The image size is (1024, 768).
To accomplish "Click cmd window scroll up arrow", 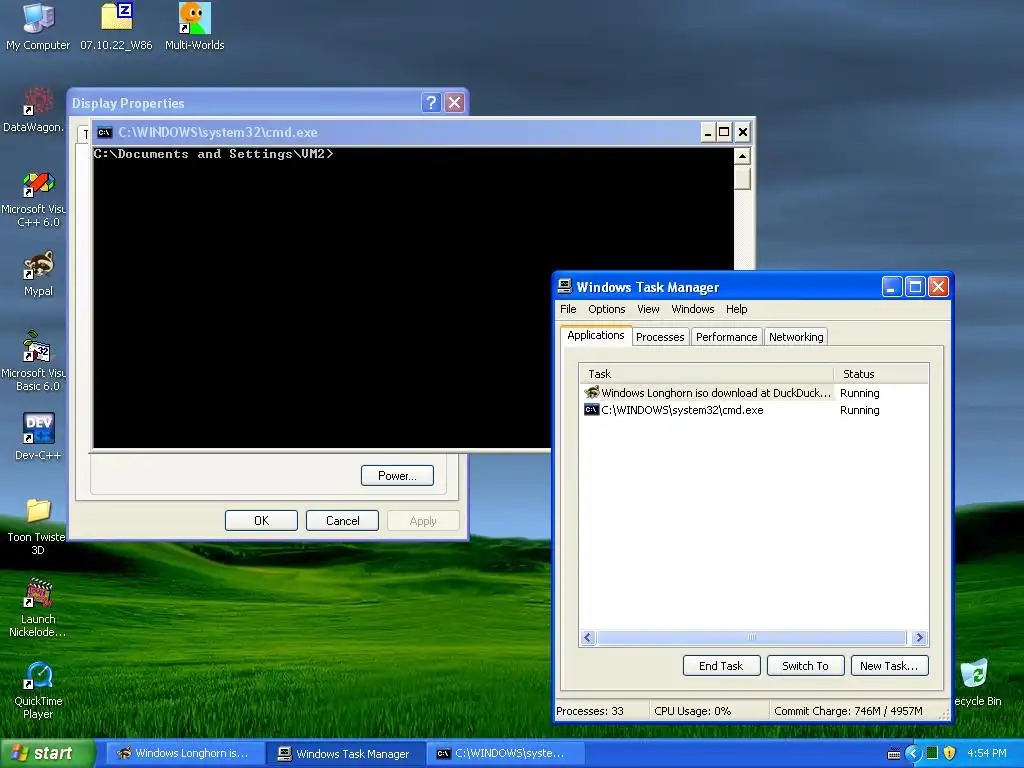I will pyautogui.click(x=742, y=156).
